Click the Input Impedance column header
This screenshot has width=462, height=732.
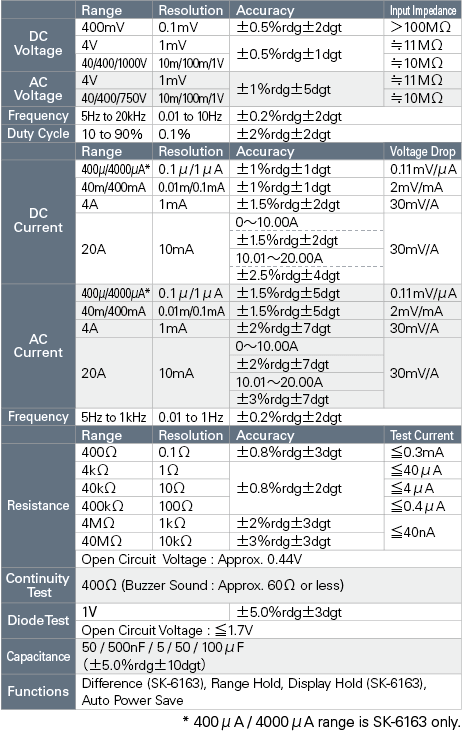pyautogui.click(x=422, y=10)
